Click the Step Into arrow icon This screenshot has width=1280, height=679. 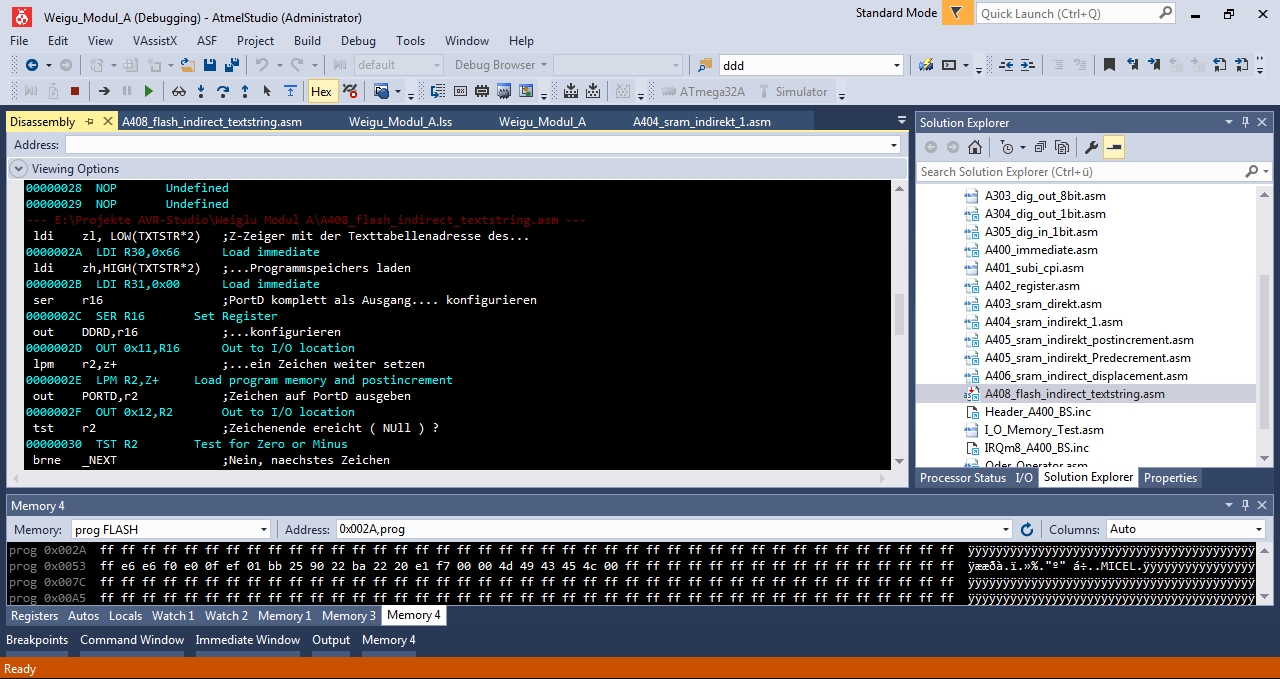point(201,91)
